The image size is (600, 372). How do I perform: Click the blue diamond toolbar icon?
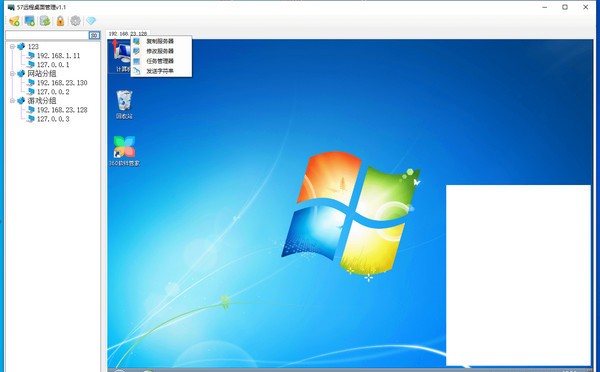pos(91,21)
